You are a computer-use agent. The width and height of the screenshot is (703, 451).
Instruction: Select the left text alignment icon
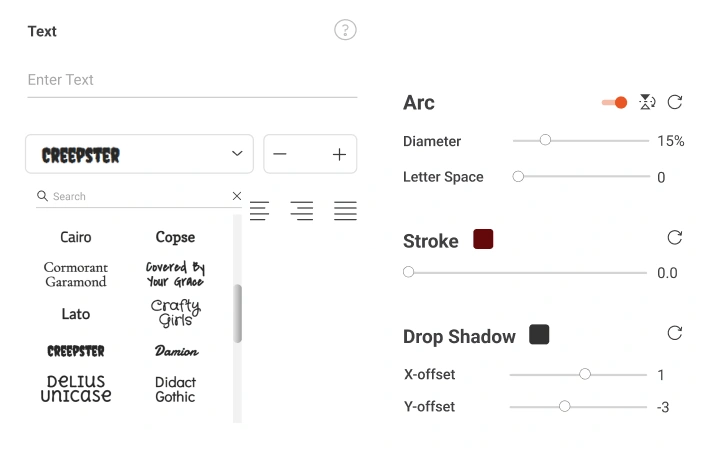tap(259, 211)
